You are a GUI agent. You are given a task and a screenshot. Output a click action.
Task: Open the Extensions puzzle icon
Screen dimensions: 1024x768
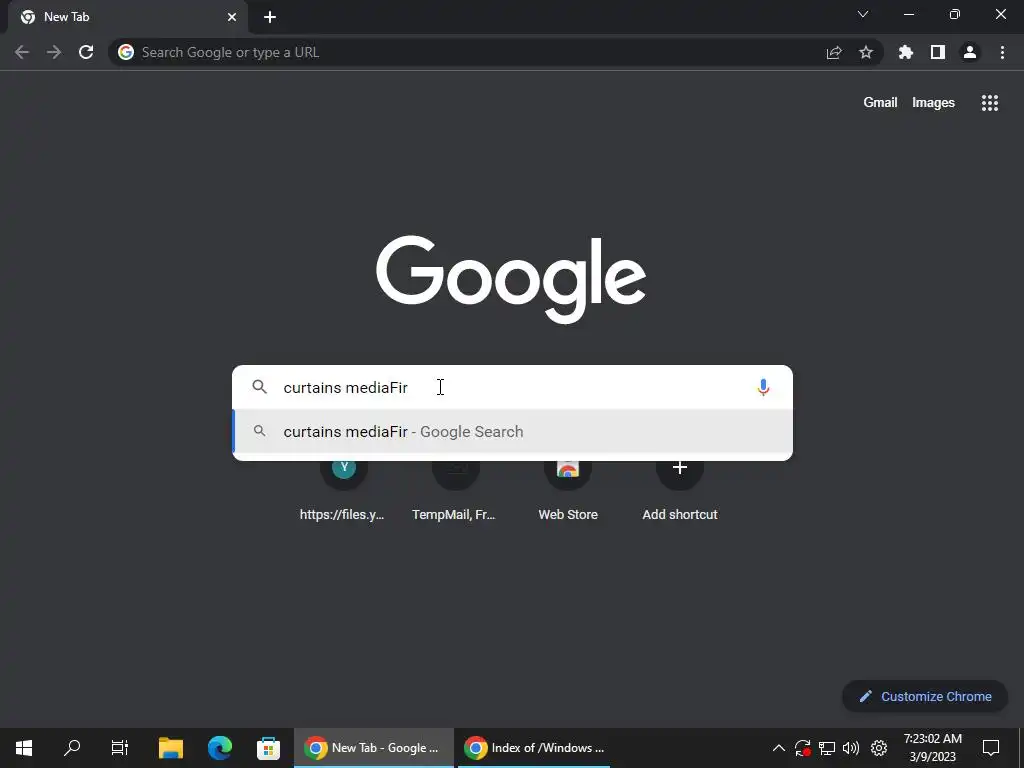906,52
